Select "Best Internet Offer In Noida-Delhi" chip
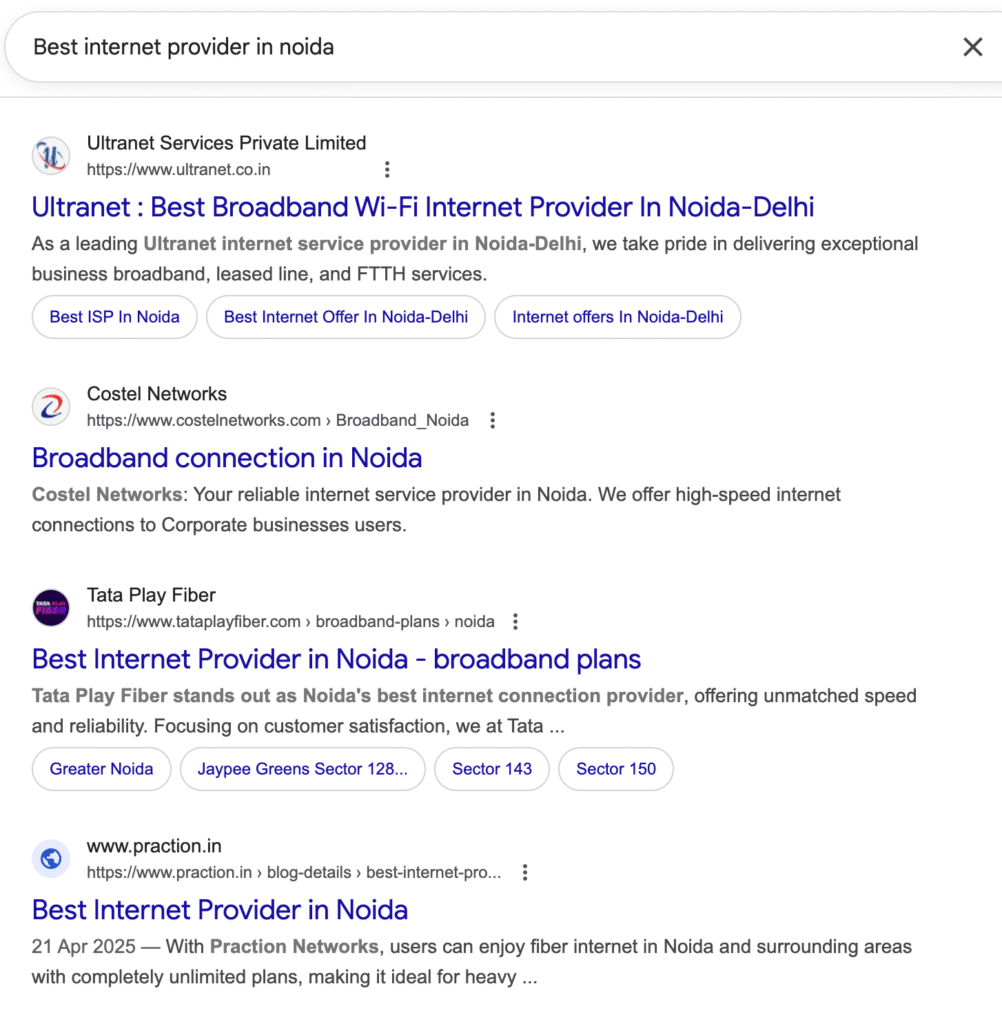 tap(346, 317)
